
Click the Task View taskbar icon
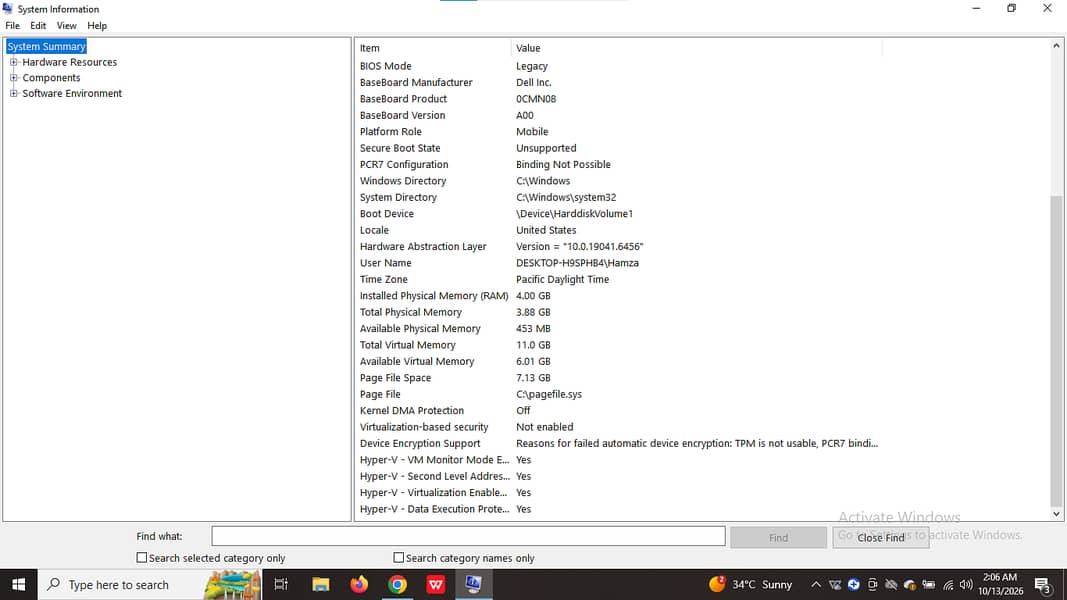click(x=280, y=584)
